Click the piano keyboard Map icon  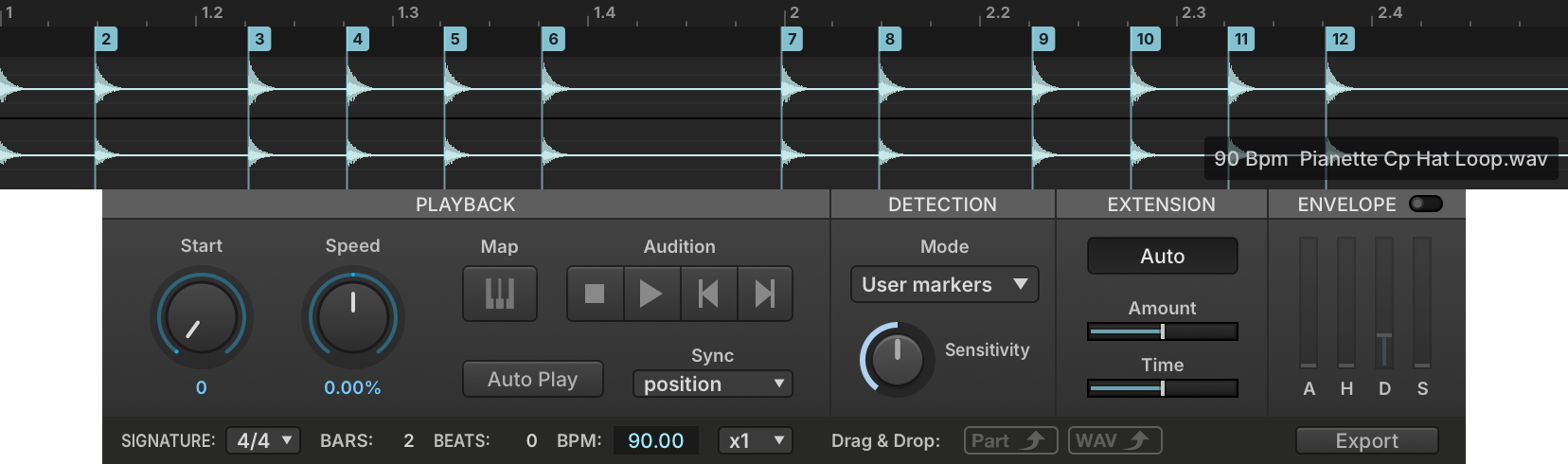click(x=500, y=294)
